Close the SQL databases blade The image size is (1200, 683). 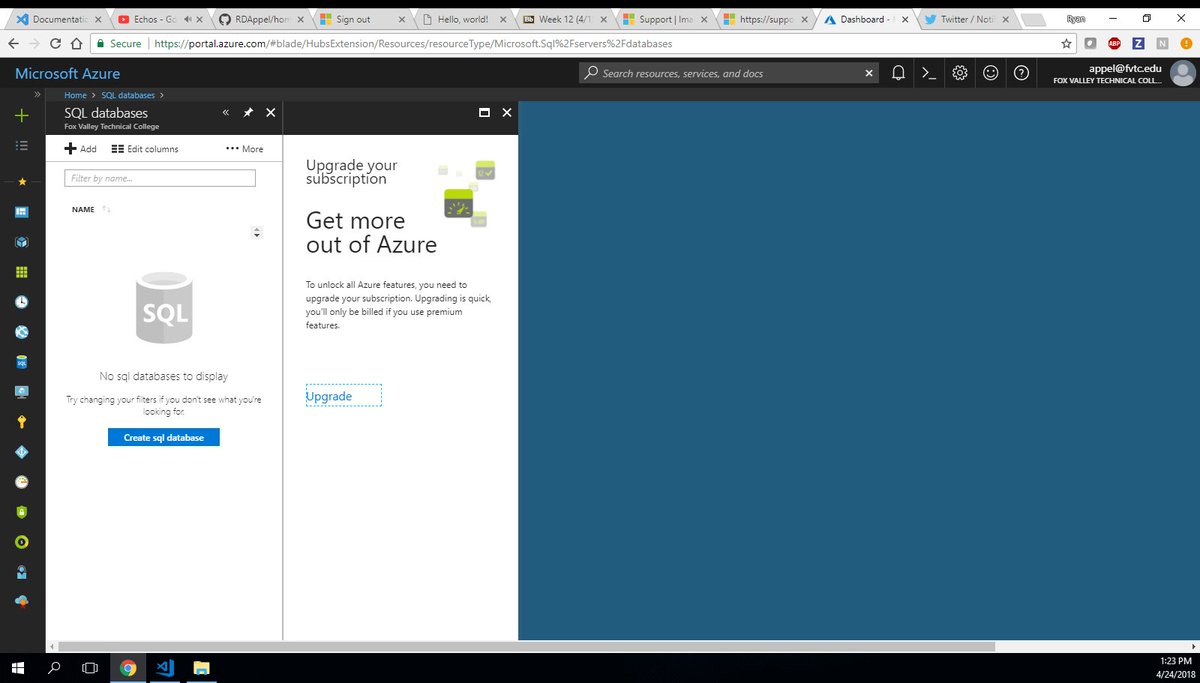tap(271, 113)
